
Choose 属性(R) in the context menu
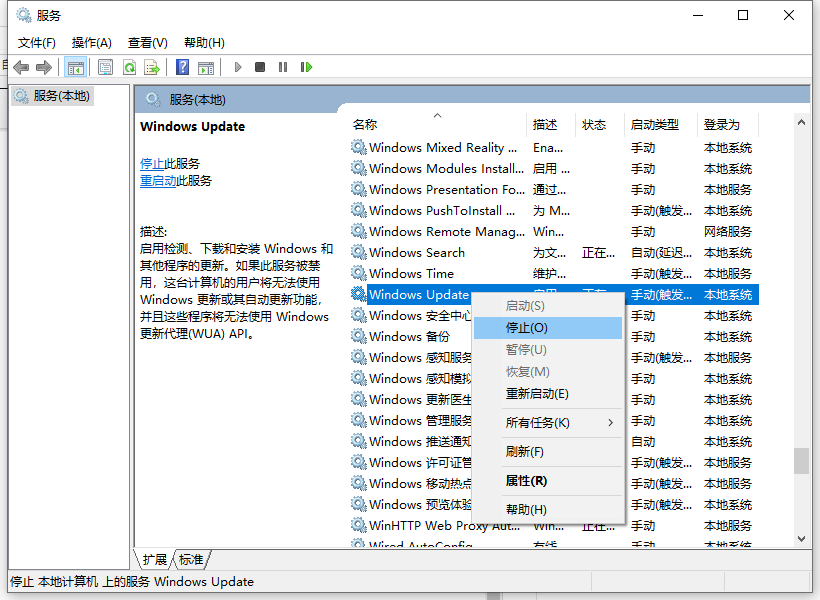coord(548,481)
